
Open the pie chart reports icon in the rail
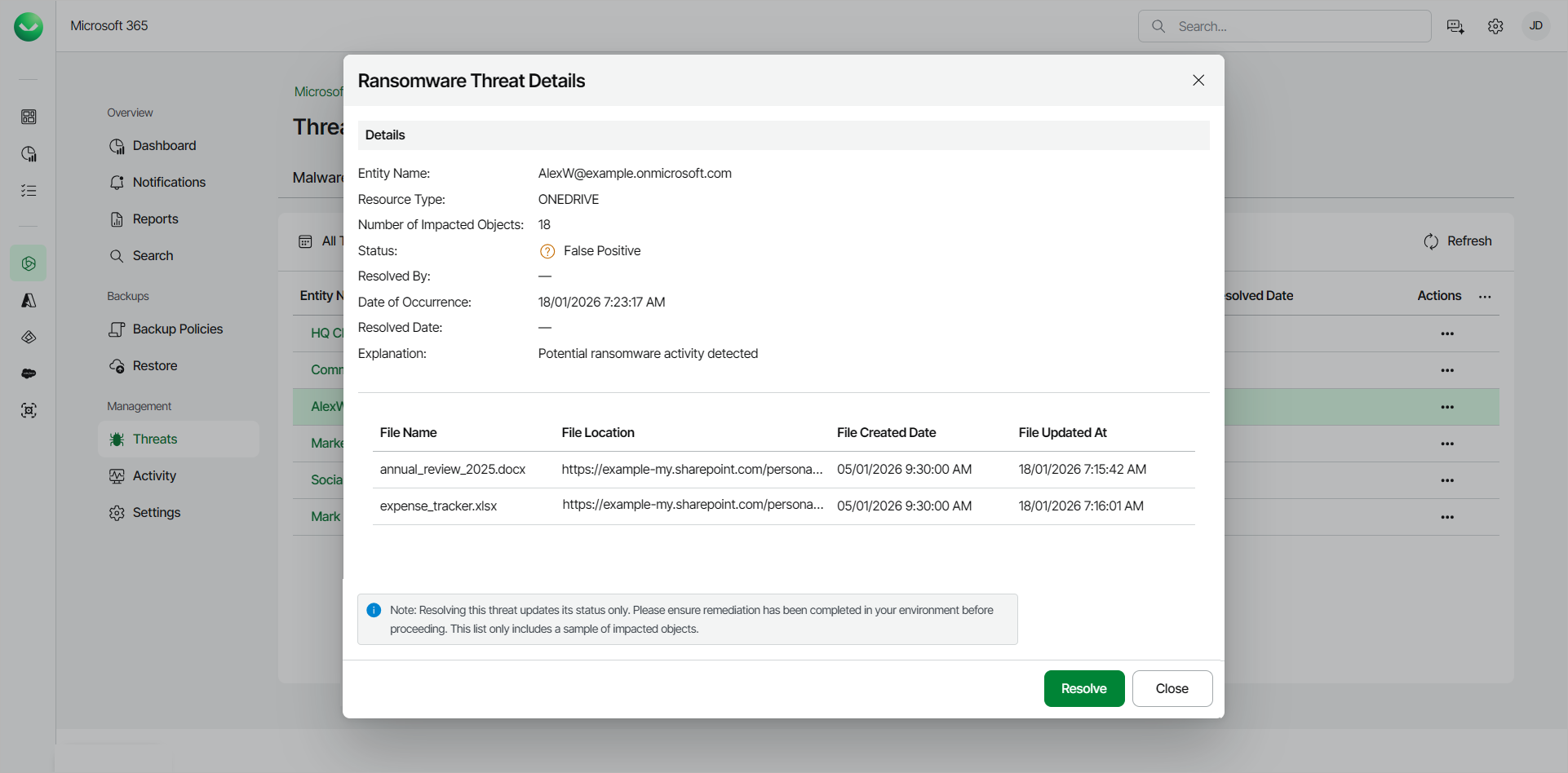(29, 153)
